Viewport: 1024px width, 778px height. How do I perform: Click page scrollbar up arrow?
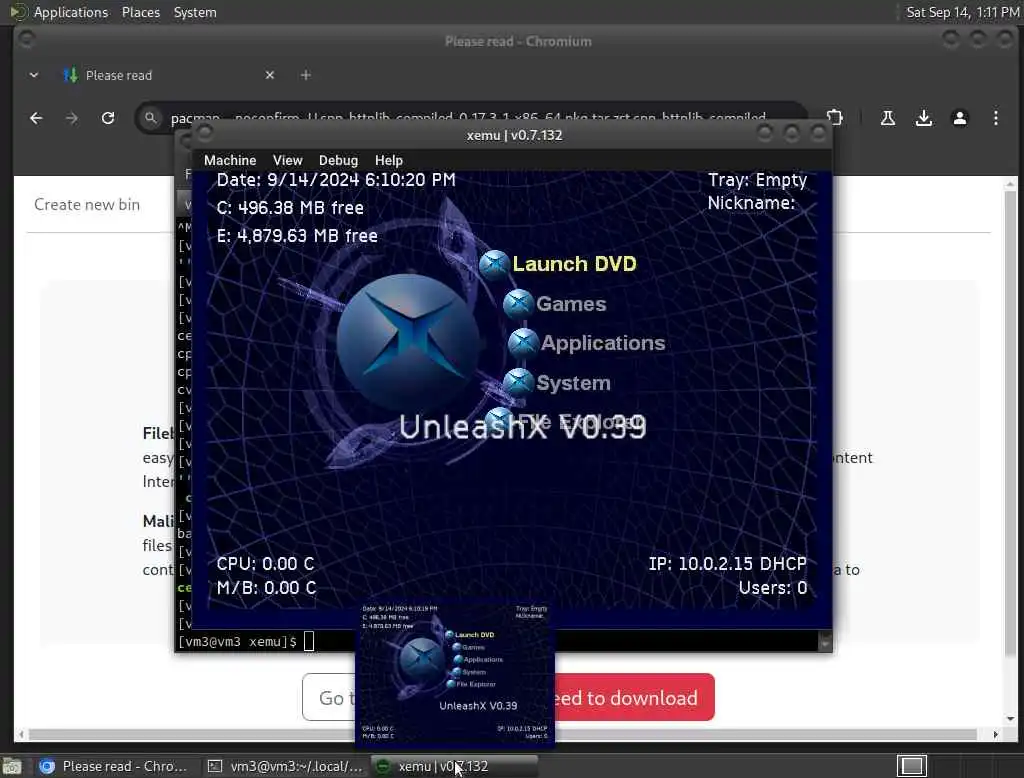[x=1011, y=184]
